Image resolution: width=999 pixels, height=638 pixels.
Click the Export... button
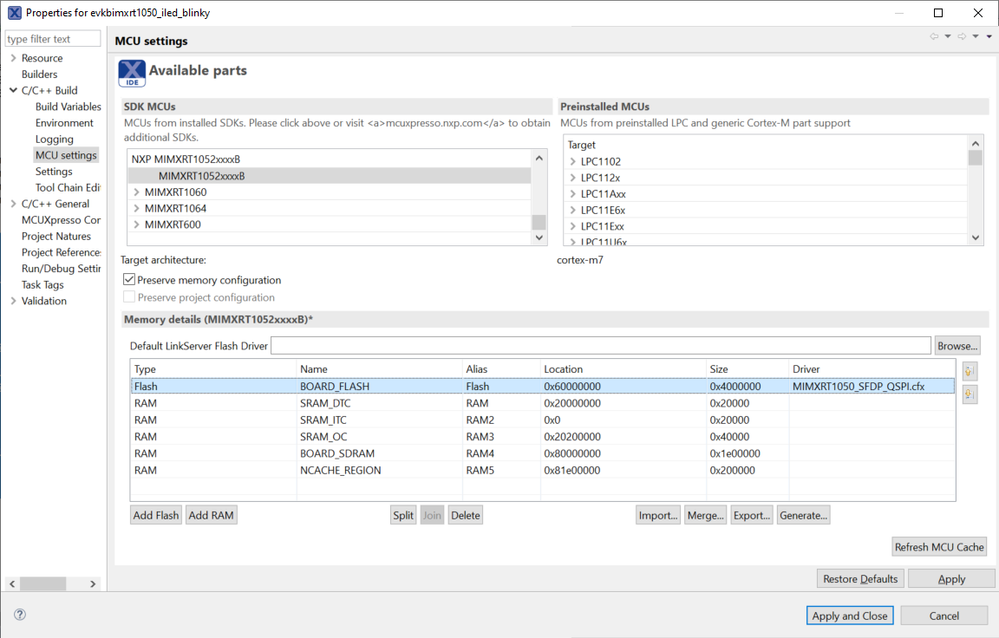(x=752, y=515)
